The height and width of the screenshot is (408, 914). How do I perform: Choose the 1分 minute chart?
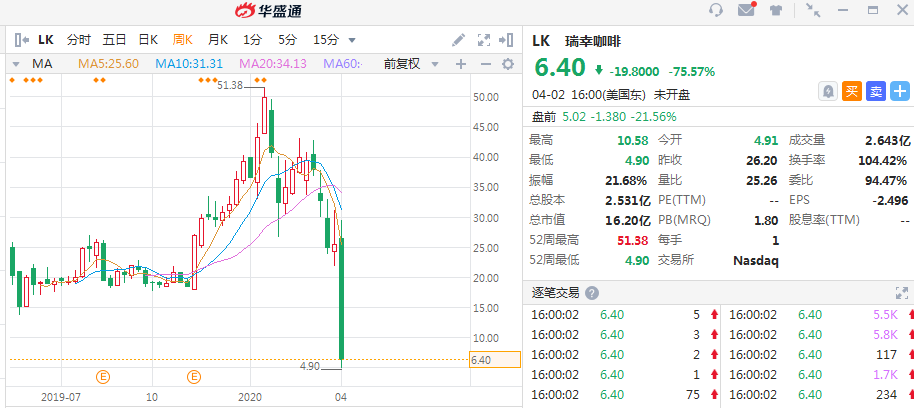click(x=252, y=40)
